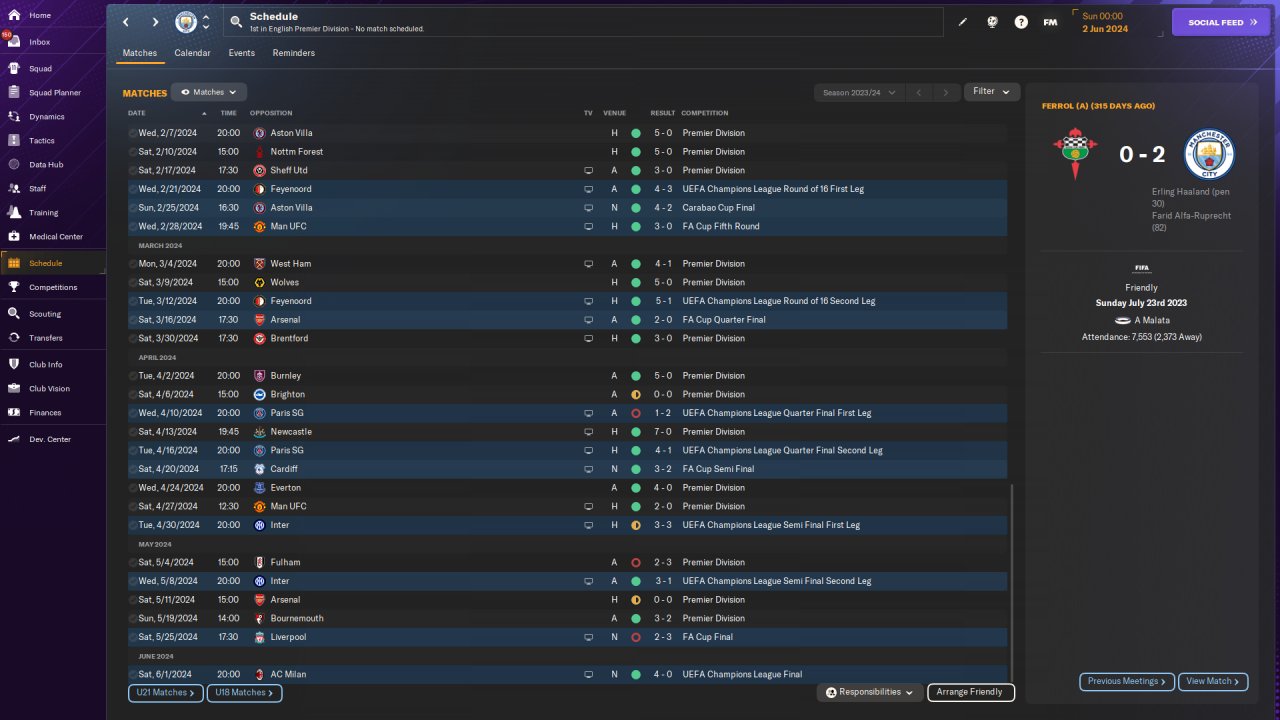Open the Transfers screen
Viewport: 1280px width, 720px height.
(x=46, y=338)
